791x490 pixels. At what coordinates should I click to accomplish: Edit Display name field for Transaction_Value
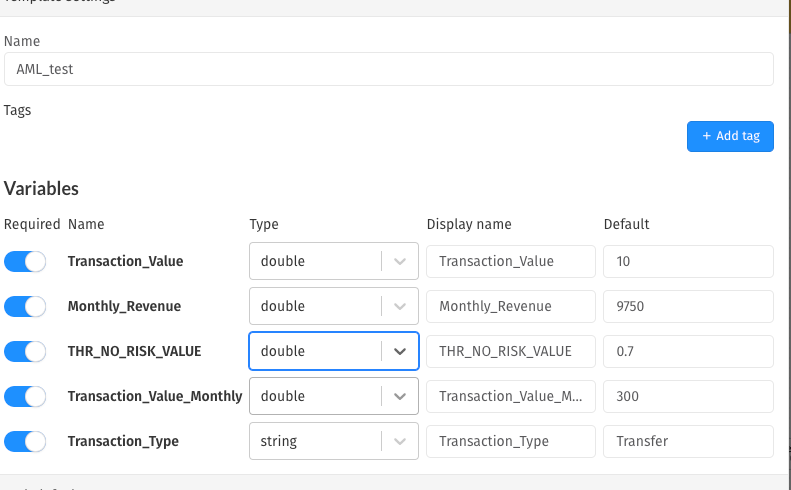coord(511,261)
